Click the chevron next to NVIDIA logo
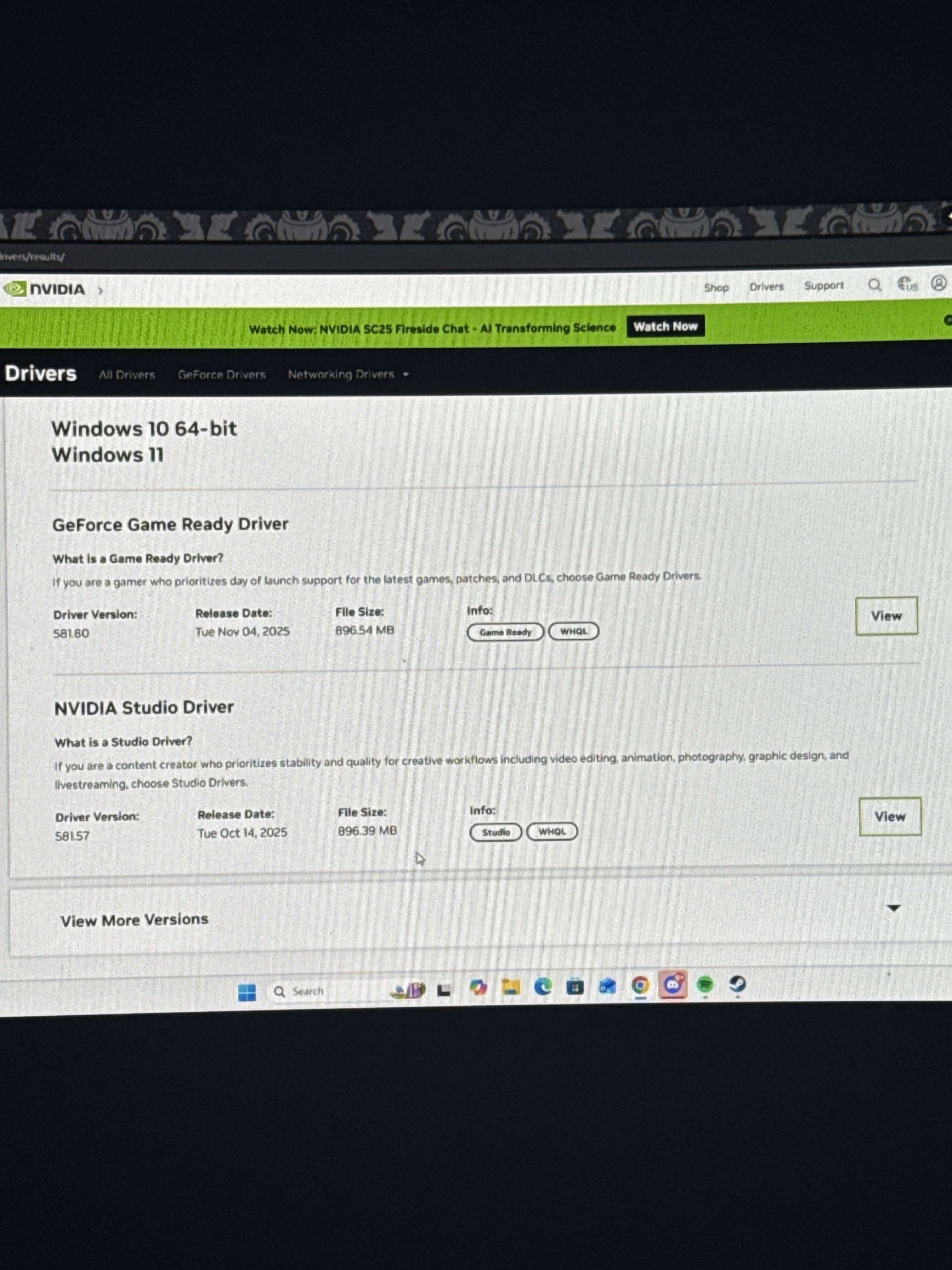The width and height of the screenshot is (952, 1270). point(100,290)
